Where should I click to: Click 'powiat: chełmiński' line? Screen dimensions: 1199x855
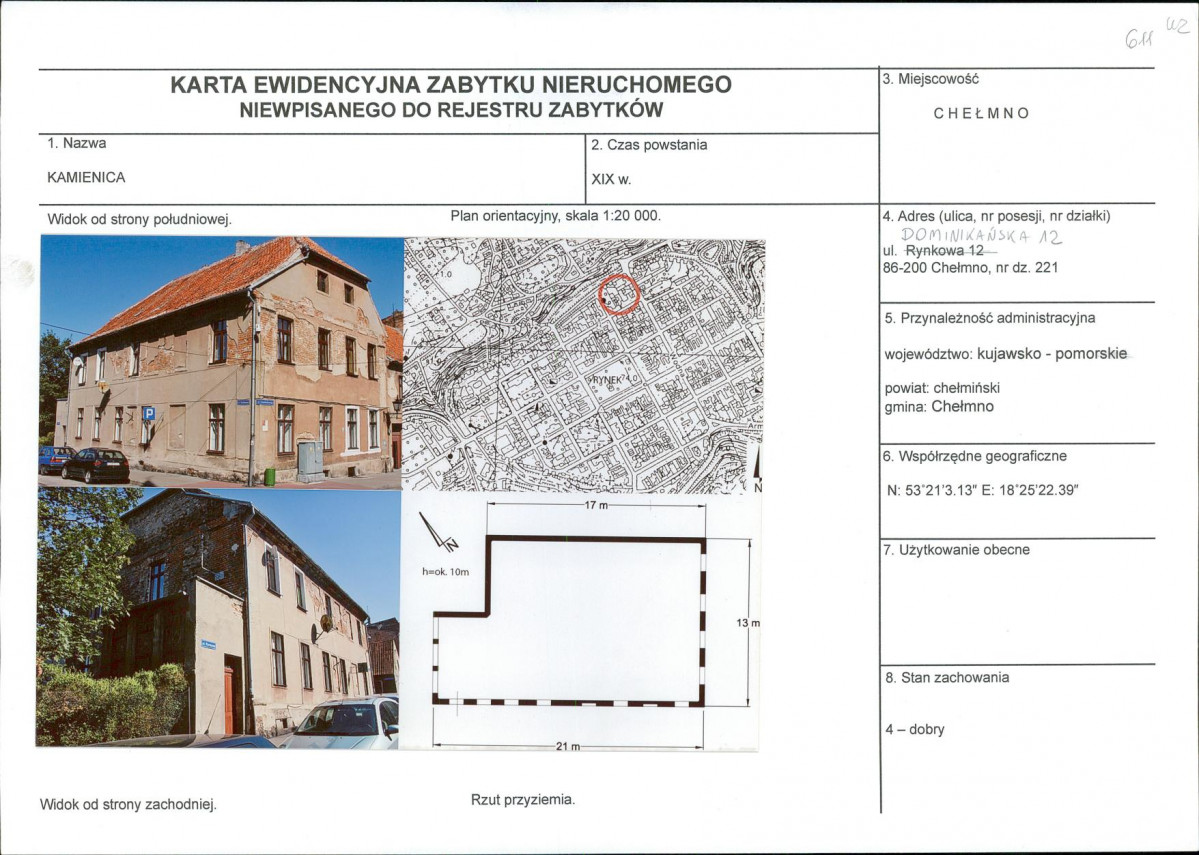pos(942,388)
